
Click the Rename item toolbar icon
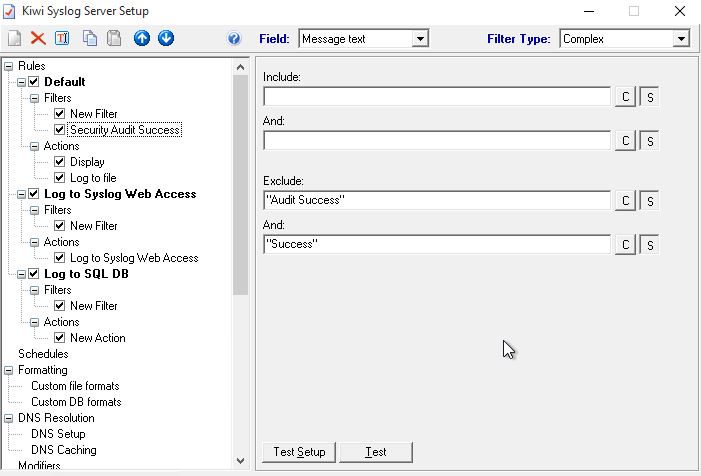tap(62, 38)
